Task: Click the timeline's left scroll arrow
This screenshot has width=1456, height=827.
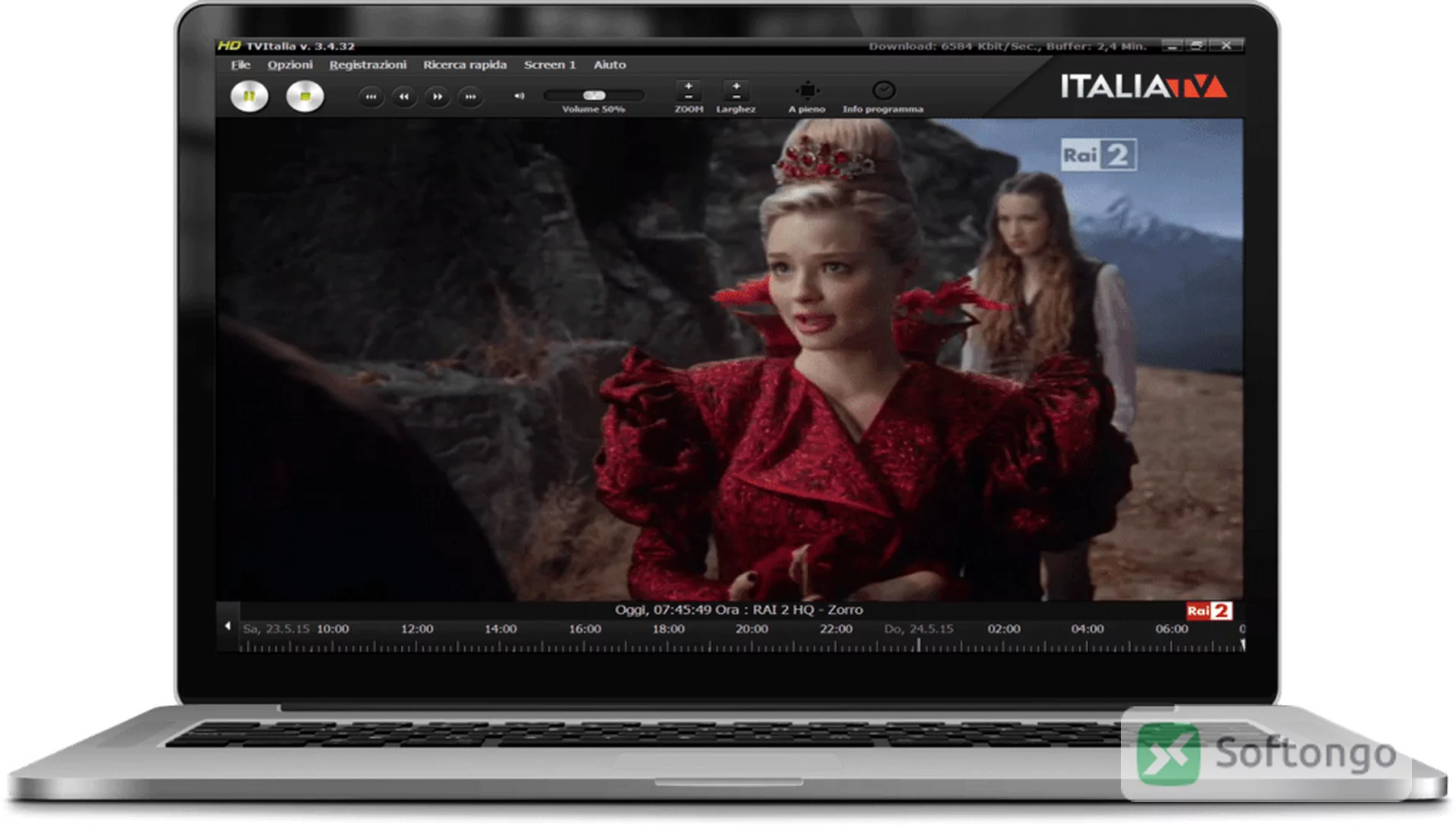Action: pyautogui.click(x=227, y=627)
